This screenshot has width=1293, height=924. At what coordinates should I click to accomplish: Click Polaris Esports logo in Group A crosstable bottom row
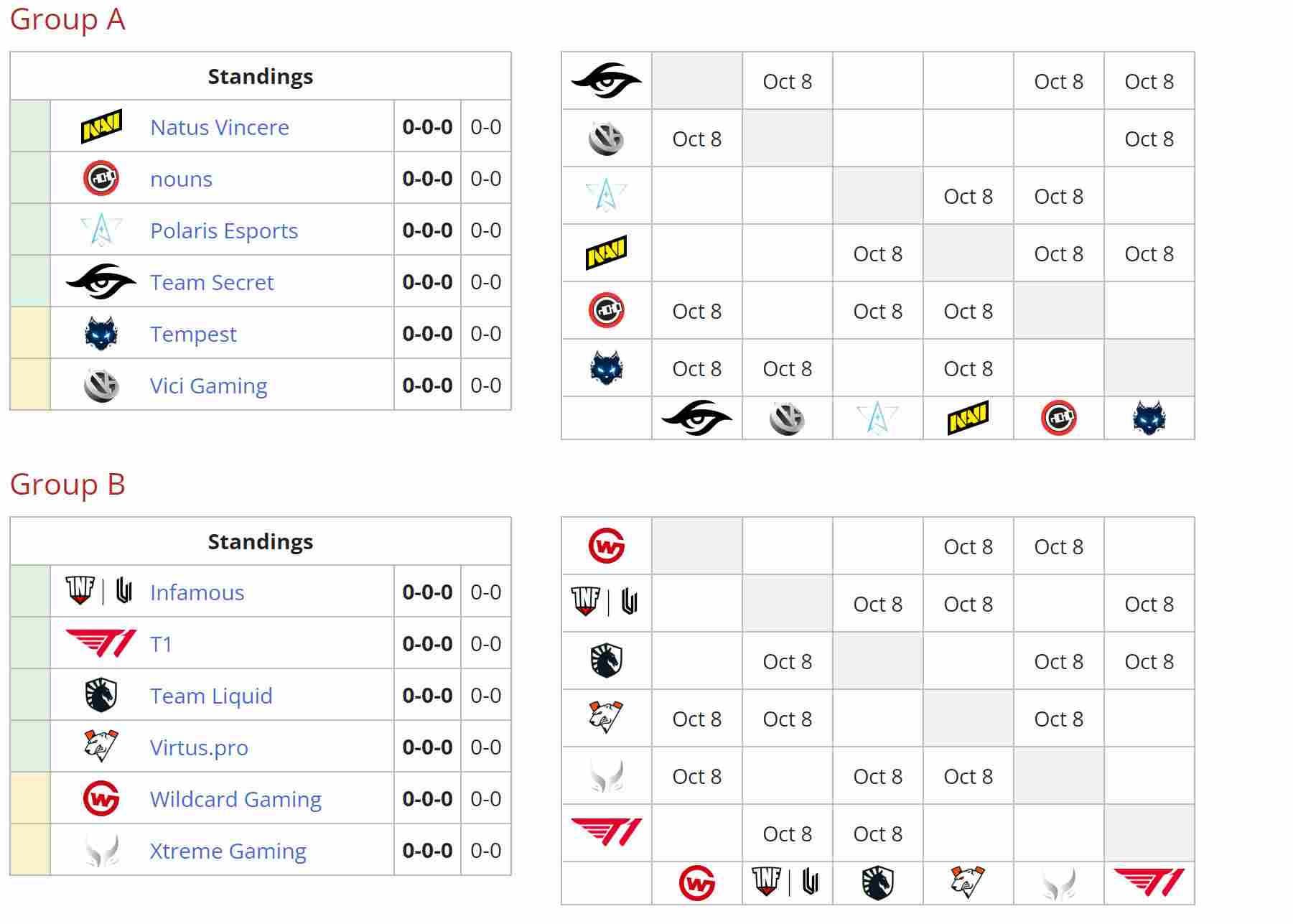click(x=877, y=419)
